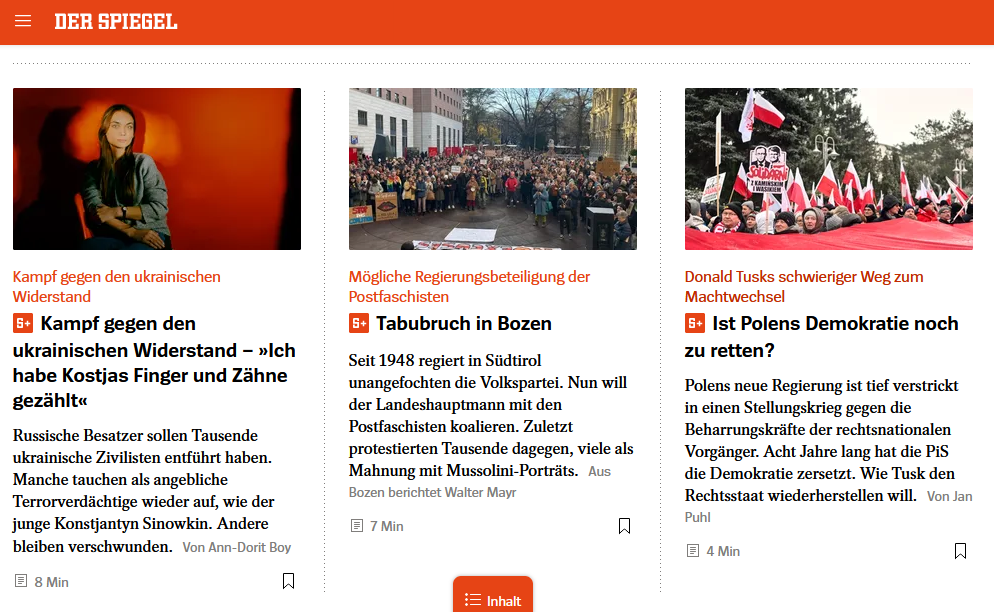This screenshot has height=612, width=994.
Task: Bookmark the Polens Demokratie article
Action: click(960, 550)
